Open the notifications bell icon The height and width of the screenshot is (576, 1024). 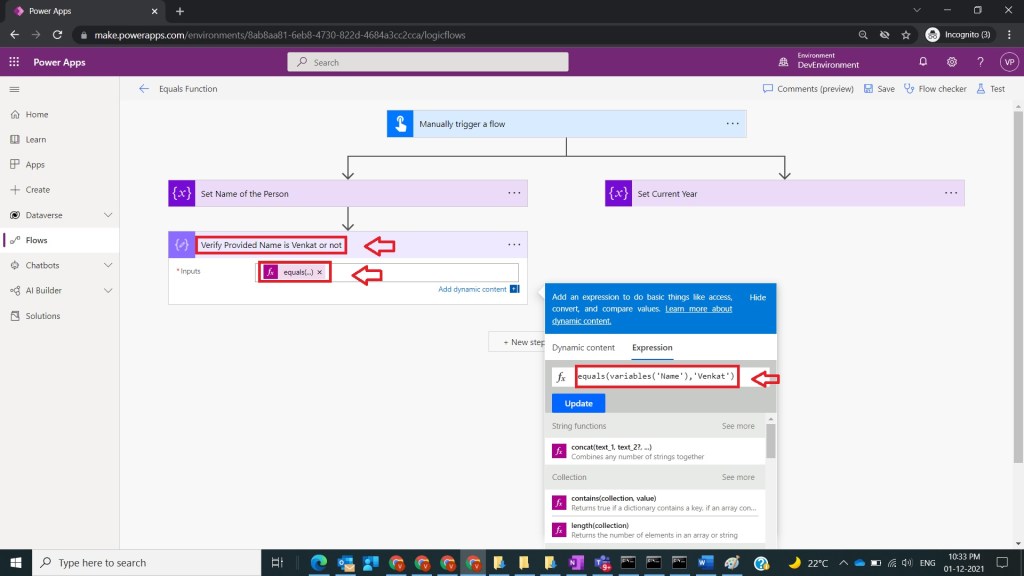click(923, 62)
